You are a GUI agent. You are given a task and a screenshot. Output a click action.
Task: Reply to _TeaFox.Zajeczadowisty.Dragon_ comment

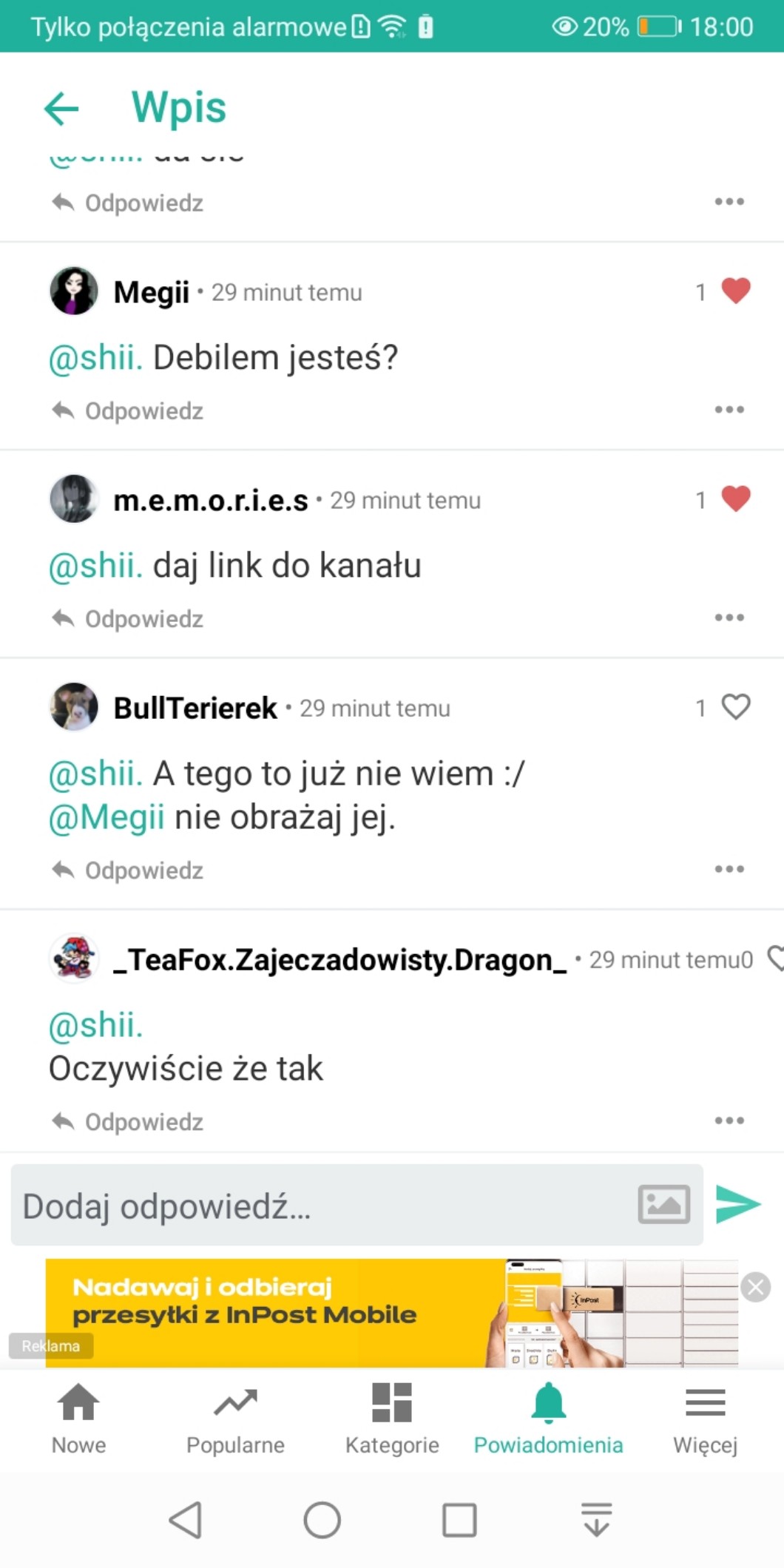coord(128,1121)
